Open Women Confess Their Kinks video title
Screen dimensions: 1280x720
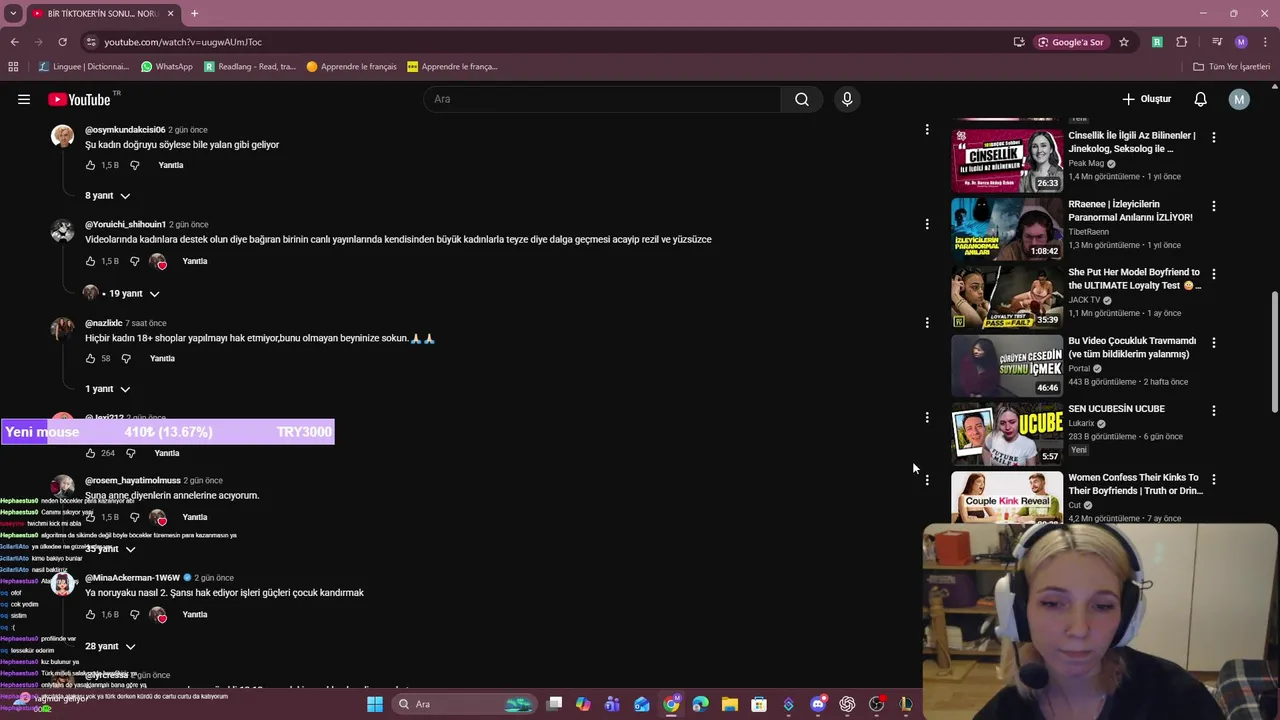tap(1135, 484)
